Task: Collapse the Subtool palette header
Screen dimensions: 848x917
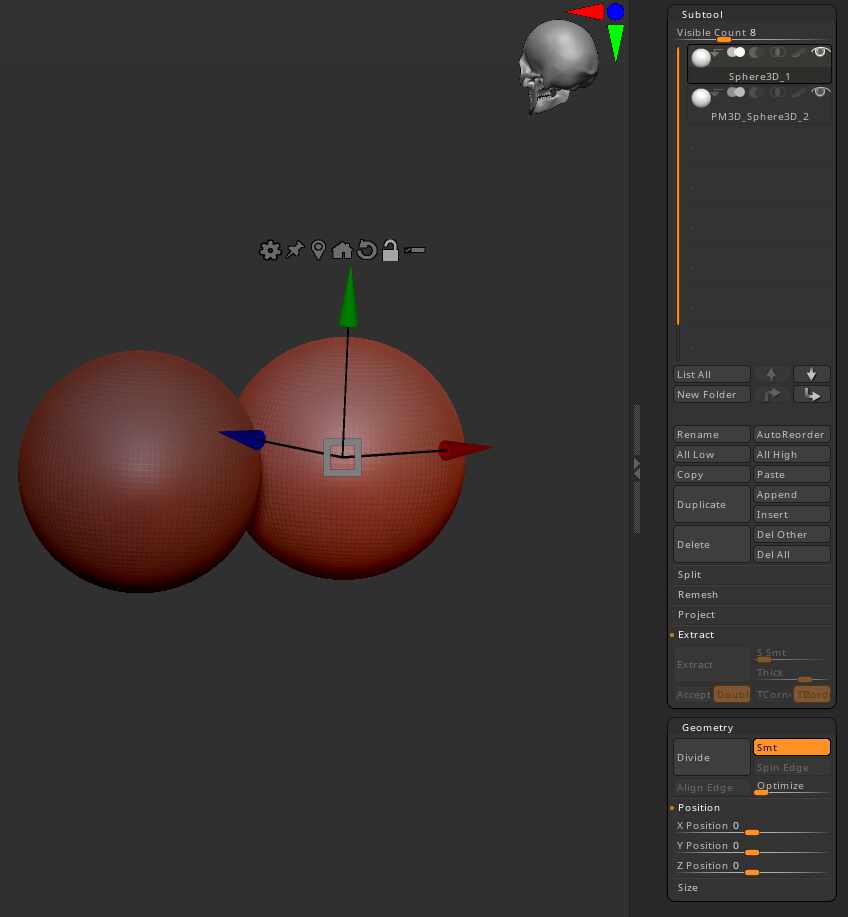Action: 702,15
